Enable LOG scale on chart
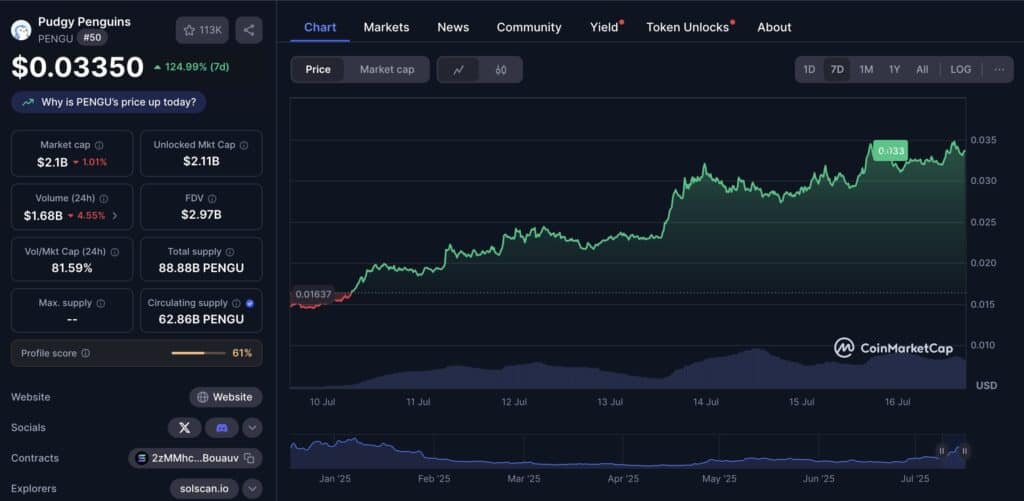The image size is (1024, 501). 960,70
